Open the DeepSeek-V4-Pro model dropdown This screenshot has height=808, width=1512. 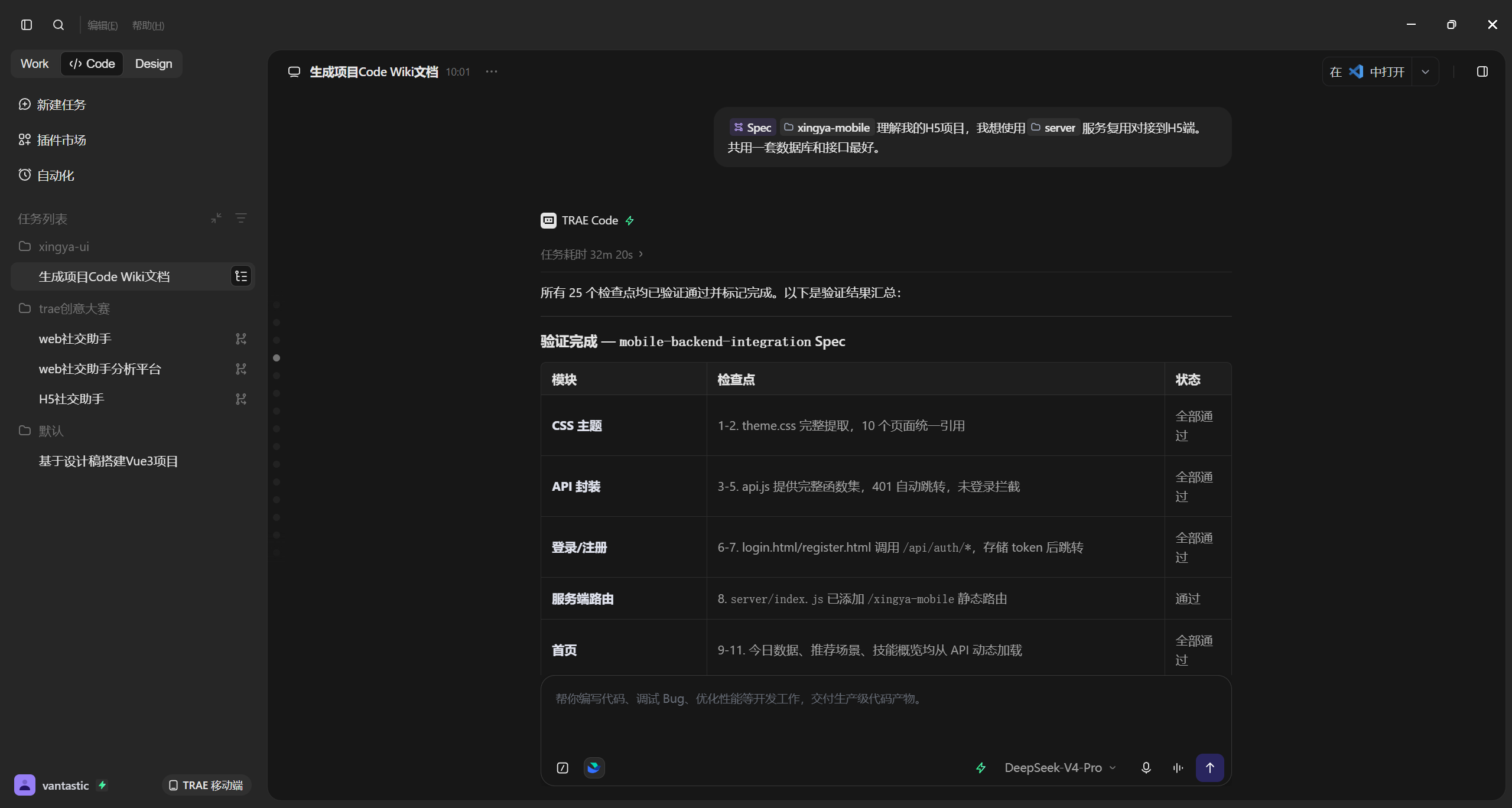(1059, 767)
